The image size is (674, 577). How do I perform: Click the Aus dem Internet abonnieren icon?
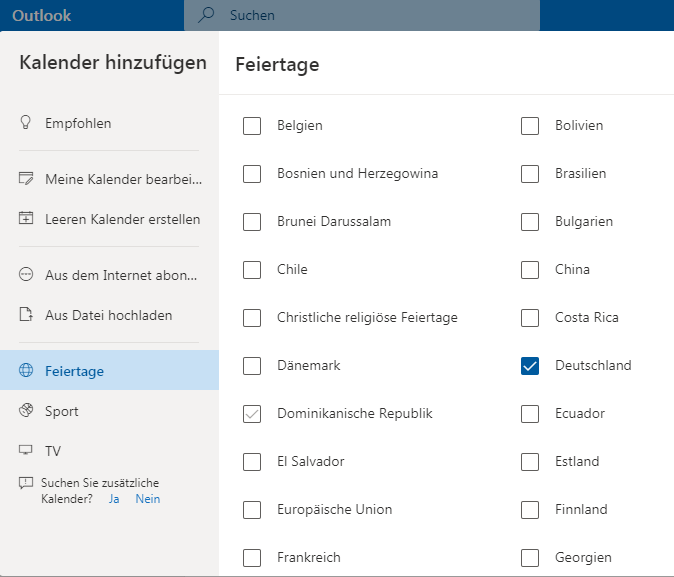26,274
